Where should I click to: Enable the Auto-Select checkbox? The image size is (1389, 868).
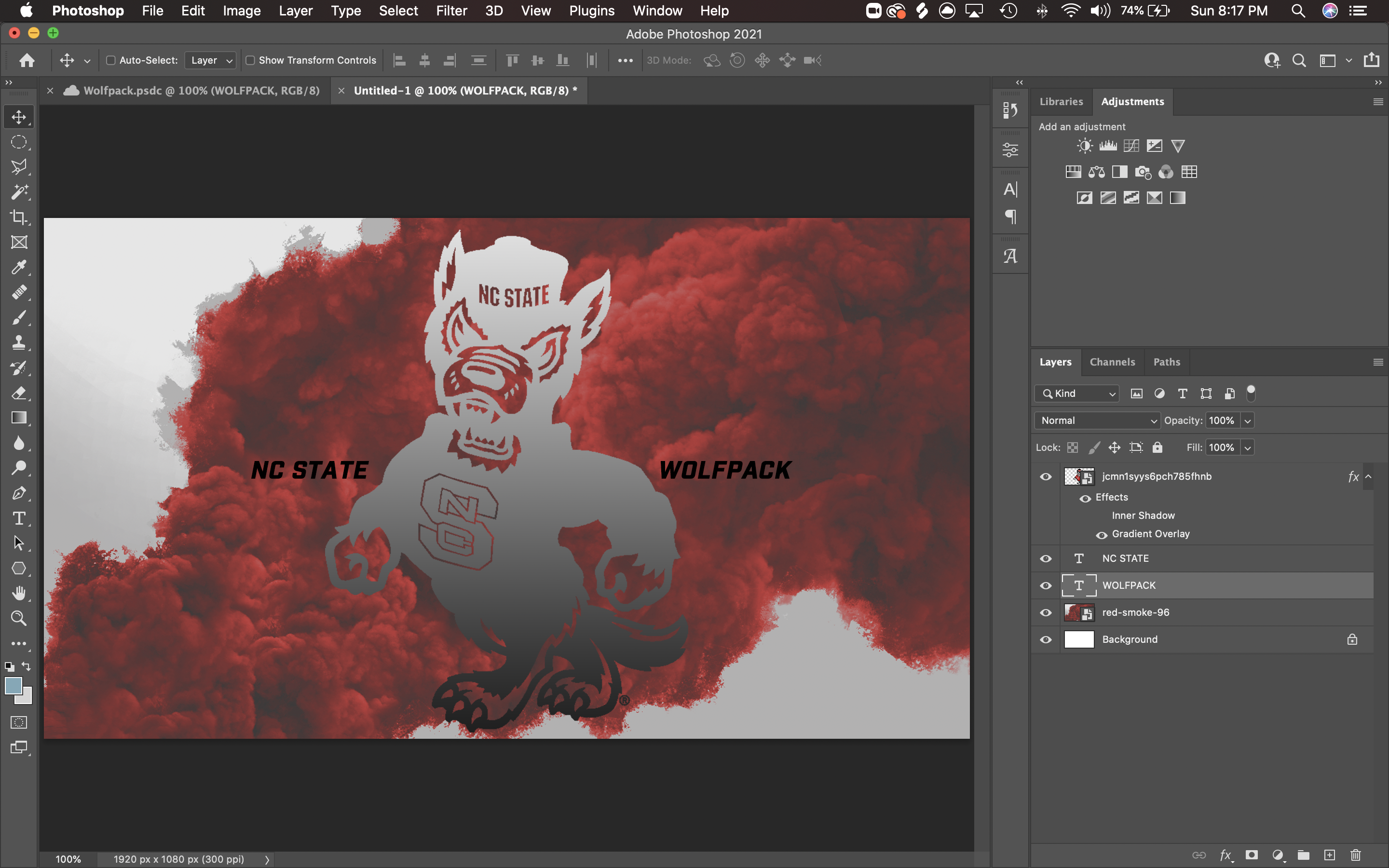111,60
